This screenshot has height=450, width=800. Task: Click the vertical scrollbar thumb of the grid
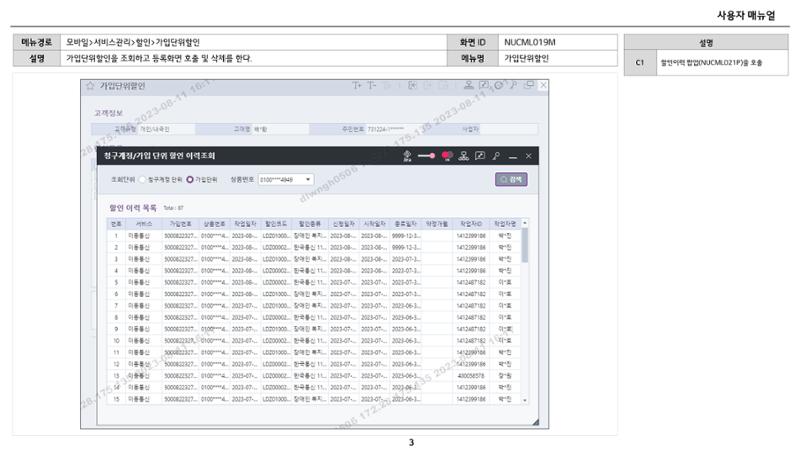pos(524,245)
